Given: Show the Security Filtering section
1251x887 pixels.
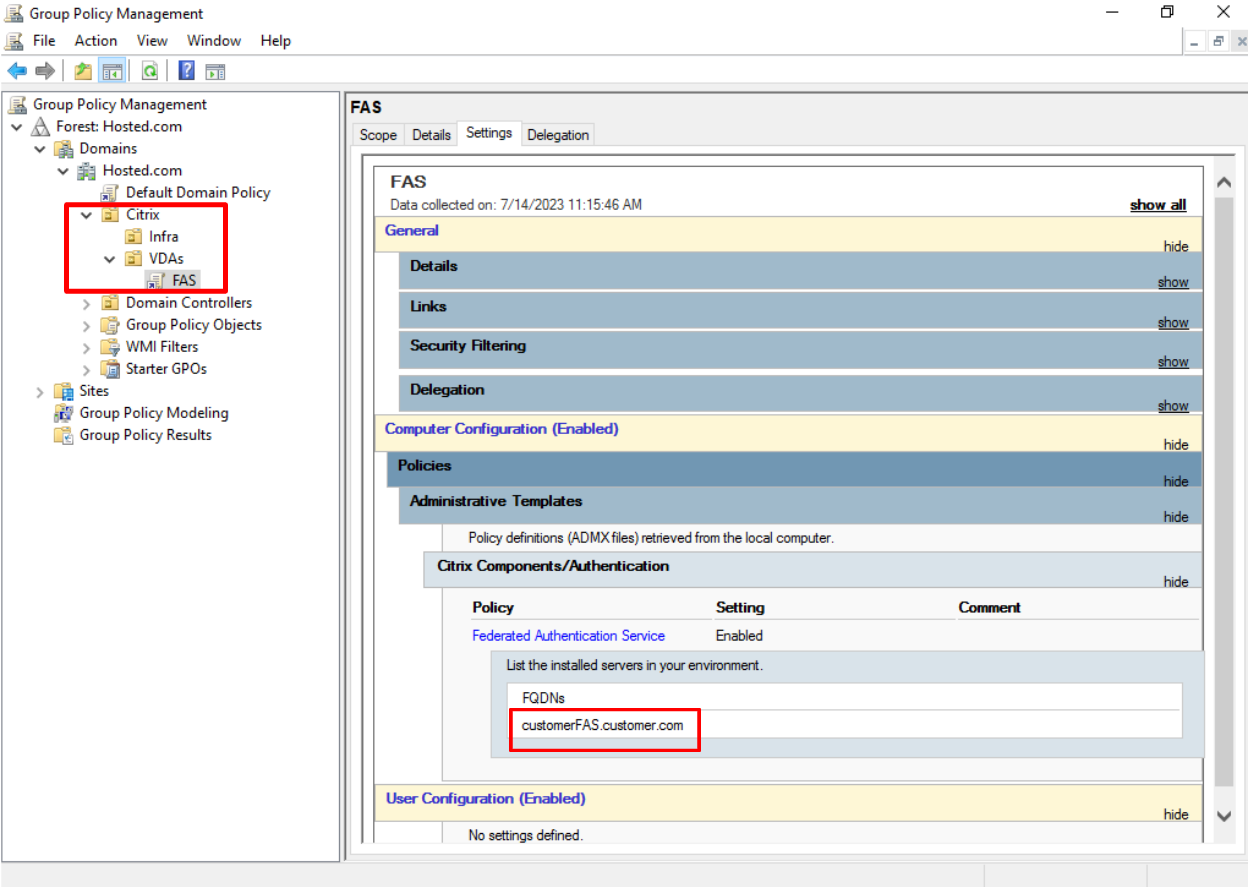Looking at the screenshot, I should coord(1172,362).
